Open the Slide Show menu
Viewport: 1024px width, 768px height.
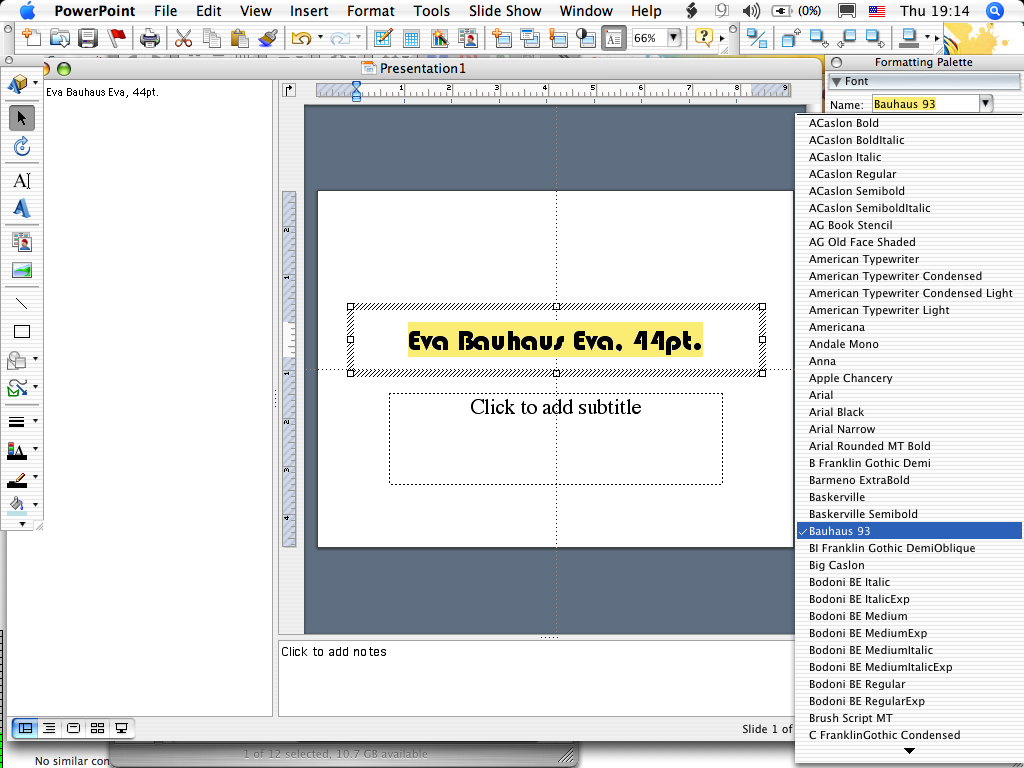point(505,10)
